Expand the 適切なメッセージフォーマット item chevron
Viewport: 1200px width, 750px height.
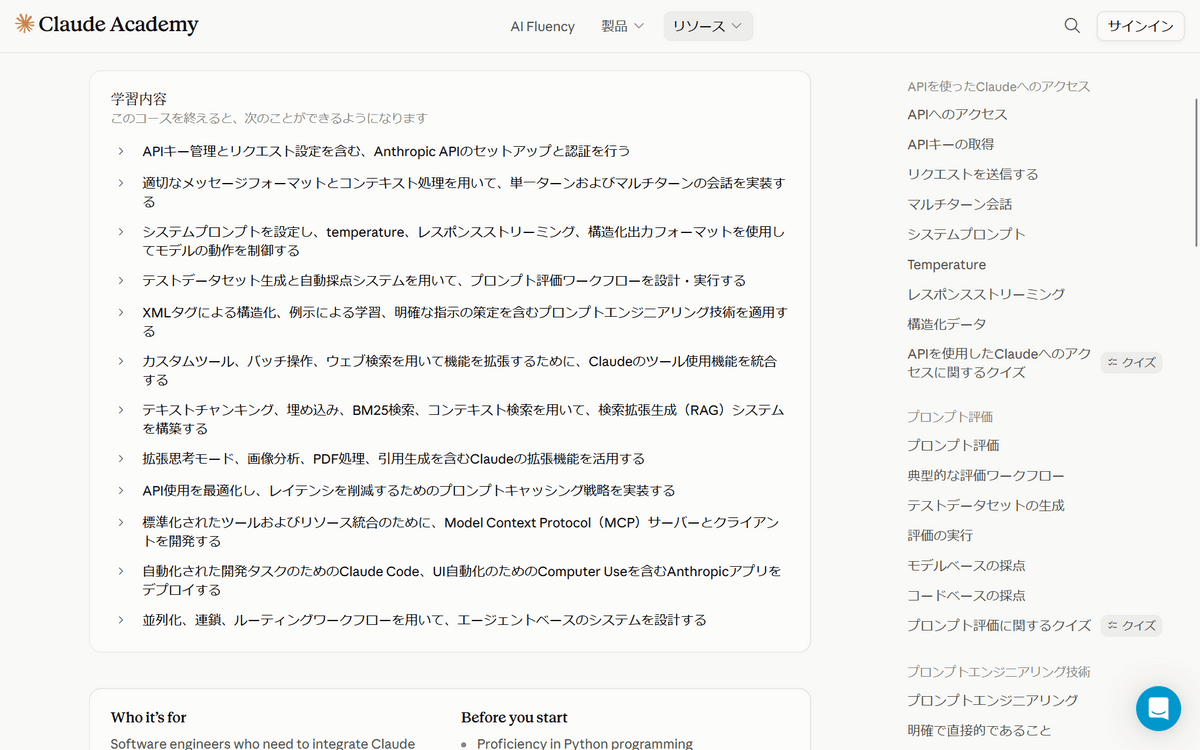[120, 183]
